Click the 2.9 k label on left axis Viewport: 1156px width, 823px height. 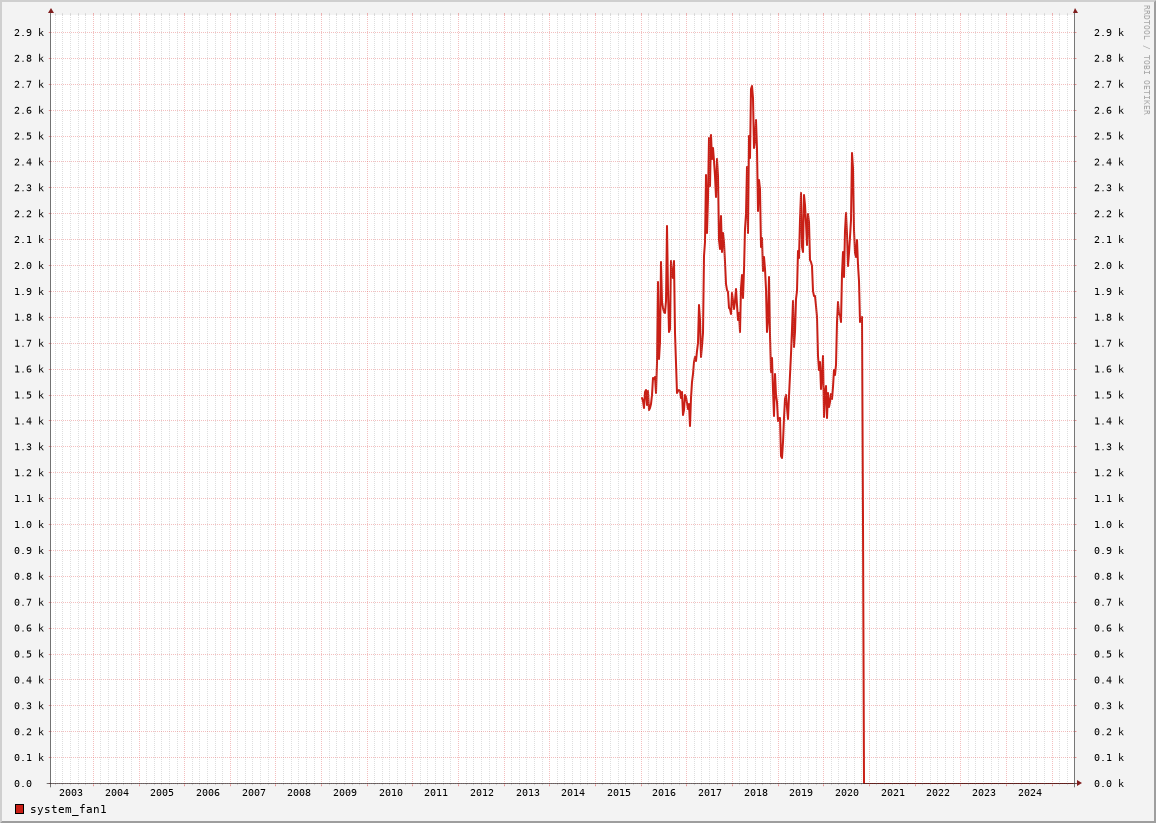point(29,33)
